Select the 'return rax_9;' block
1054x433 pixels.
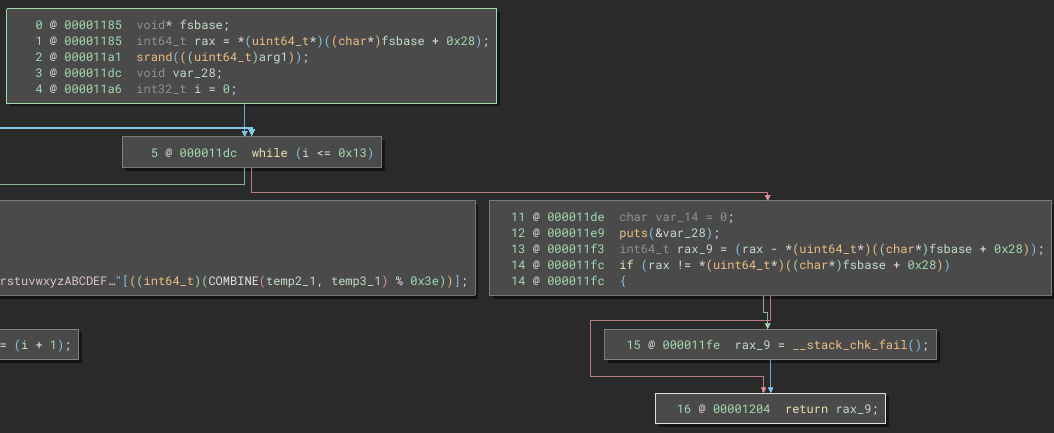pos(770,409)
